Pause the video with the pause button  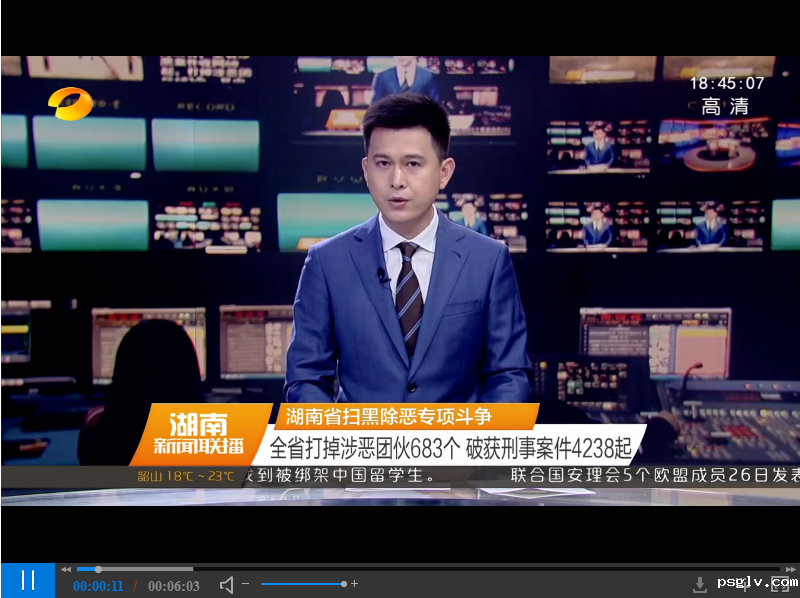pos(28,581)
